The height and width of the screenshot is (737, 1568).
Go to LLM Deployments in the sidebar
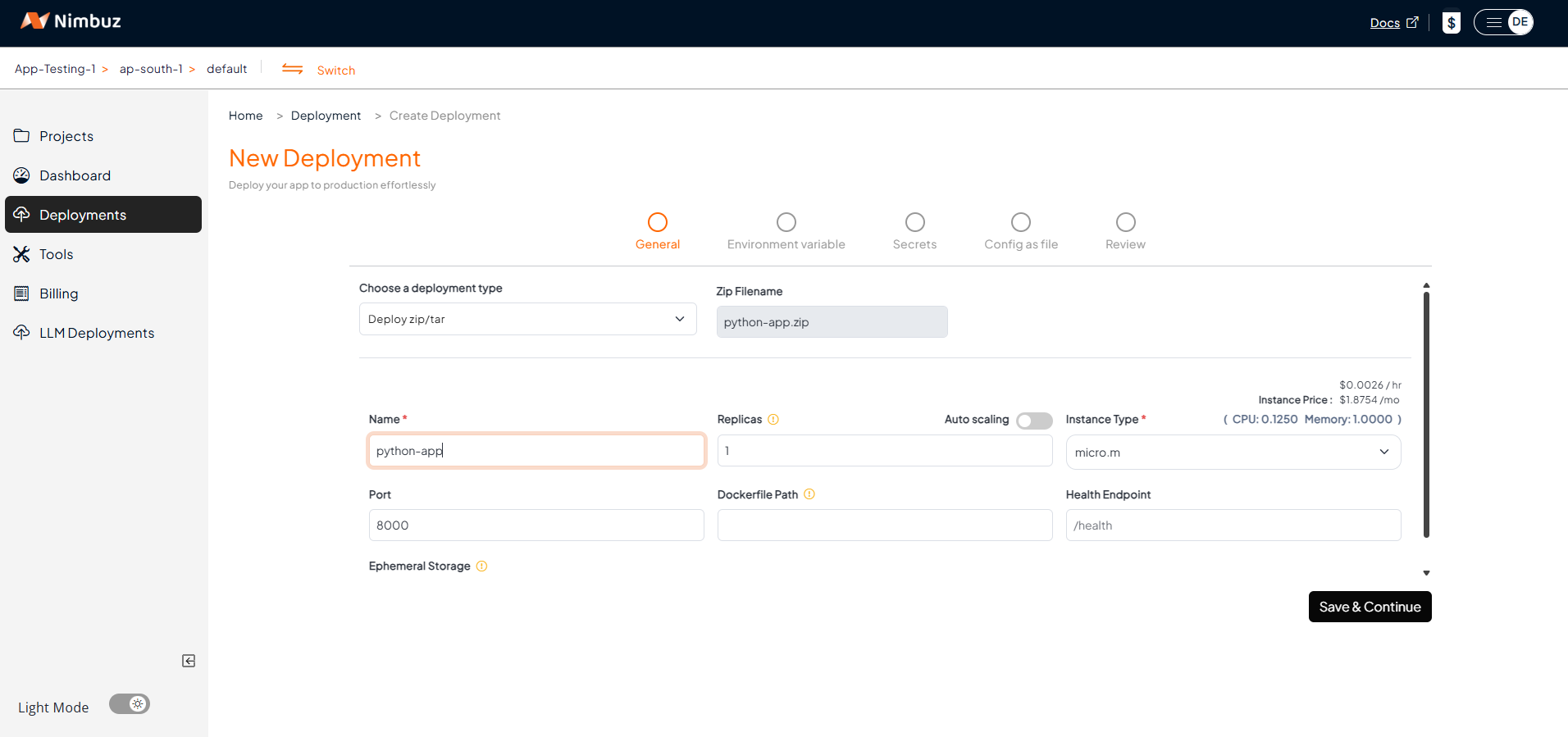coord(97,333)
